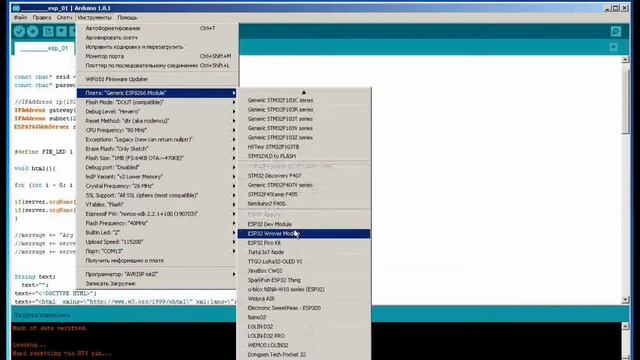640x360 pixels.
Task: Expand Upload Speed 115200 submenu
Action: click(x=157, y=242)
